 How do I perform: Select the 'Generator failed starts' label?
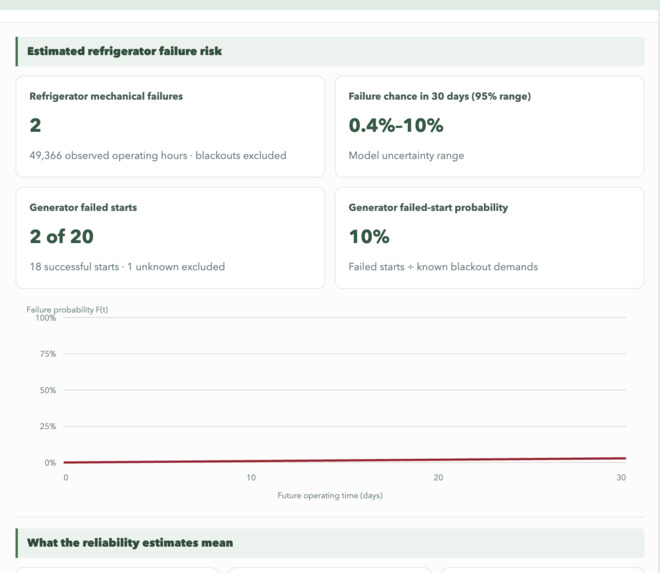pyautogui.click(x=83, y=208)
